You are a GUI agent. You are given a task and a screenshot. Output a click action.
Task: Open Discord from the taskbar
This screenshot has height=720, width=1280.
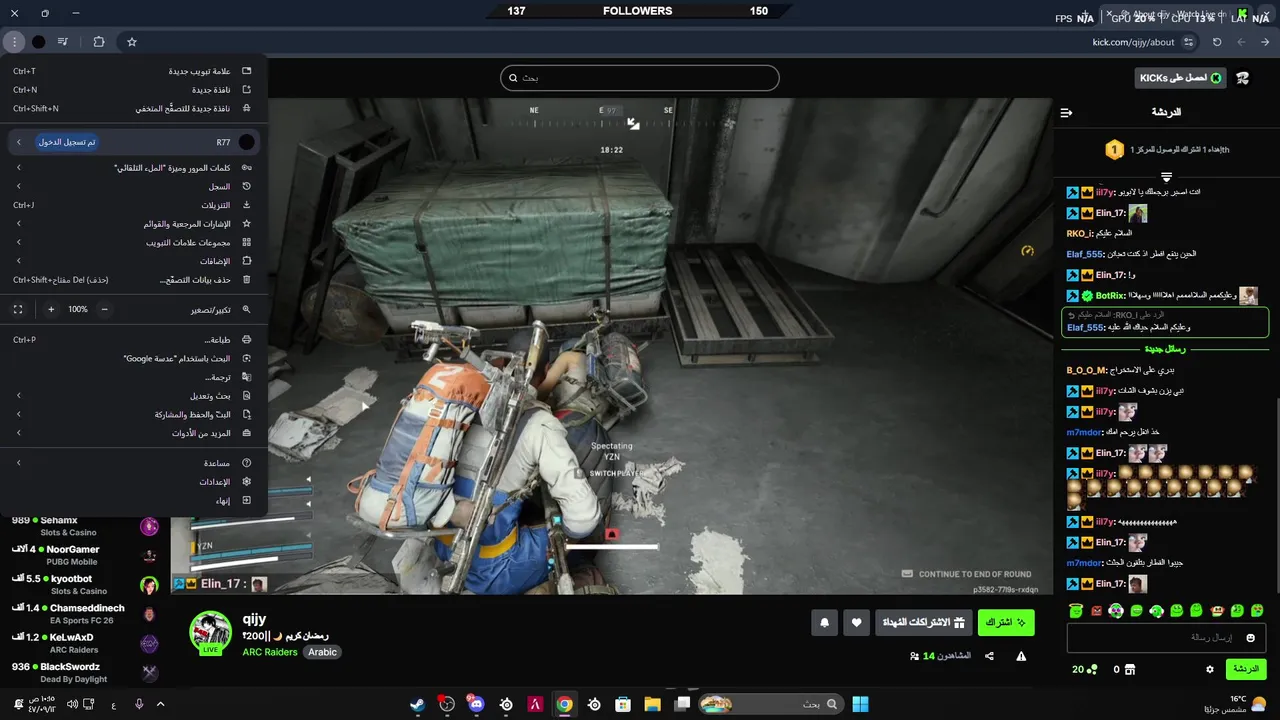pos(476,704)
